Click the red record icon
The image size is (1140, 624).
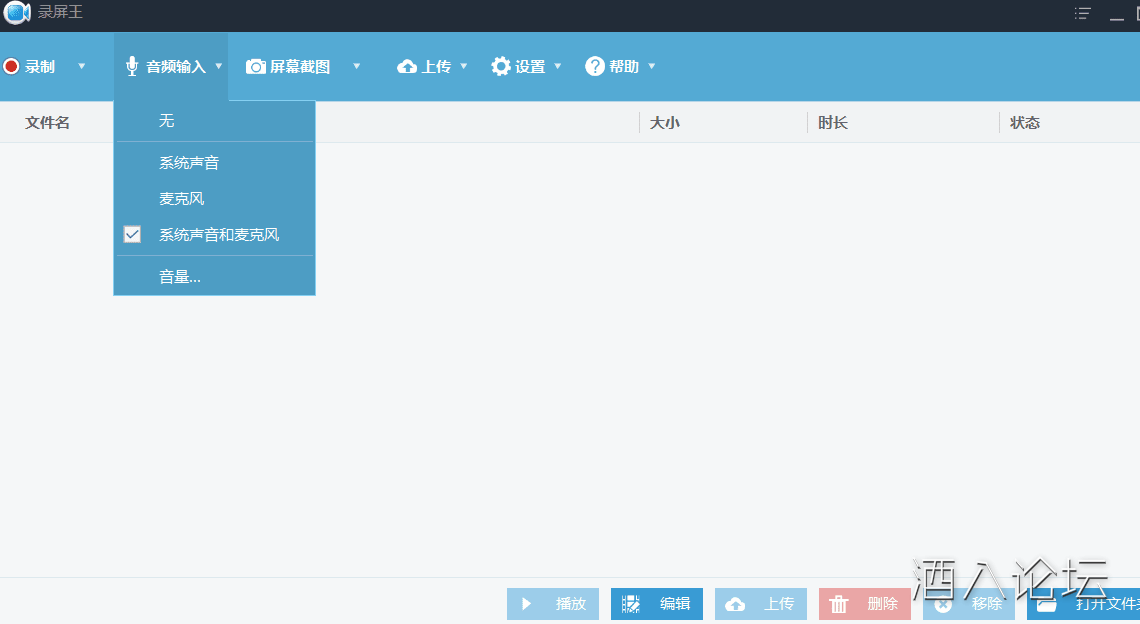point(12,67)
